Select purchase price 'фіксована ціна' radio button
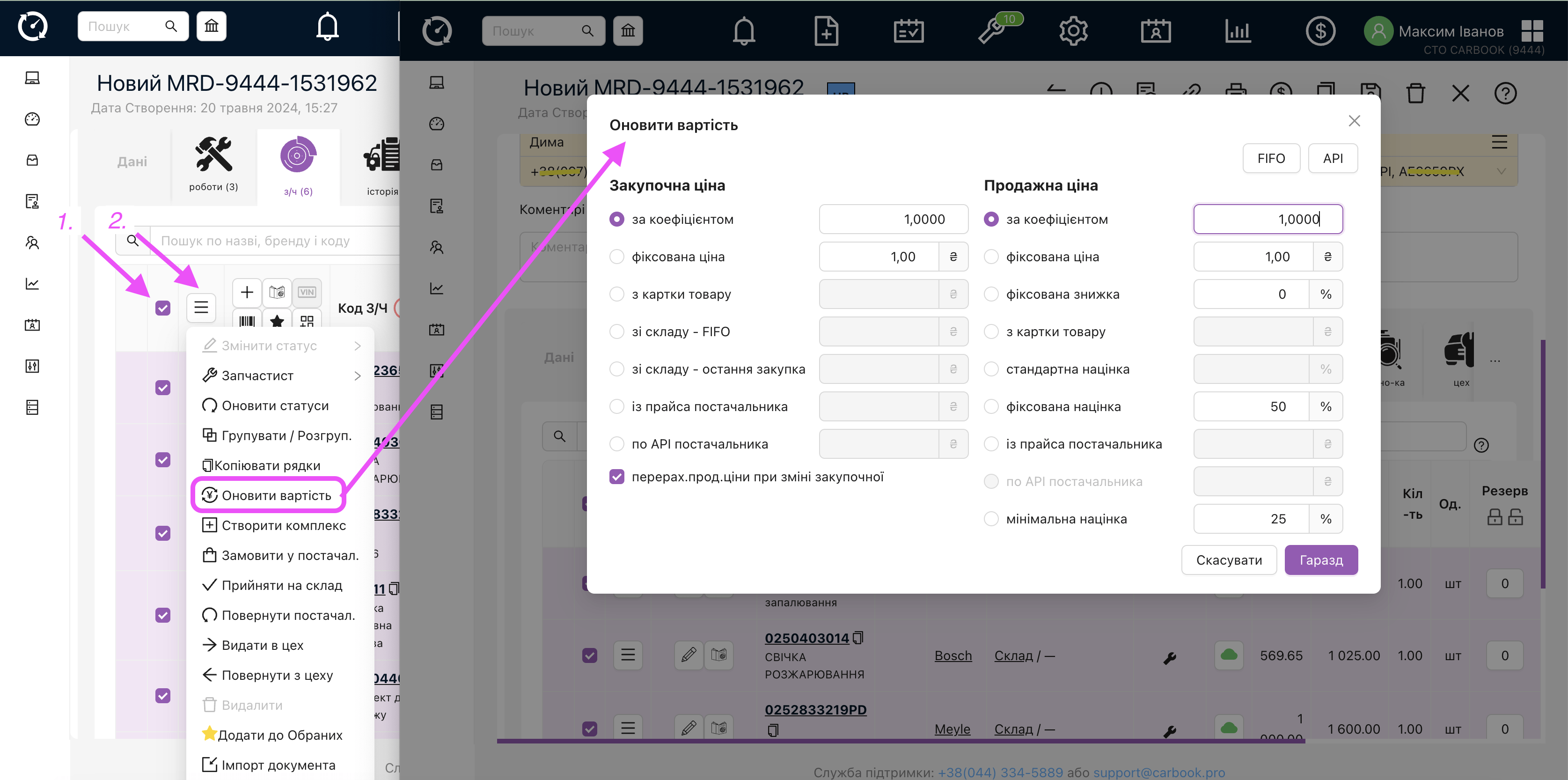Viewport: 1568px width, 780px height. click(x=616, y=257)
